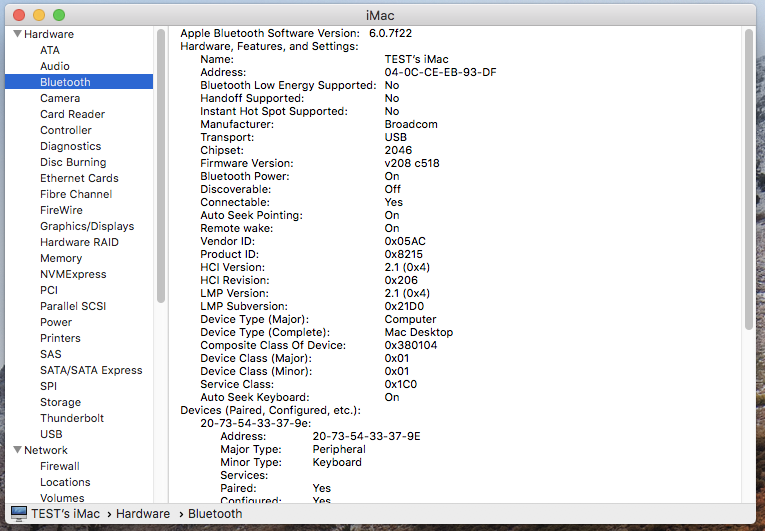Click the Minor Type value Keyboard
This screenshot has width=765, height=531.
pos(337,462)
